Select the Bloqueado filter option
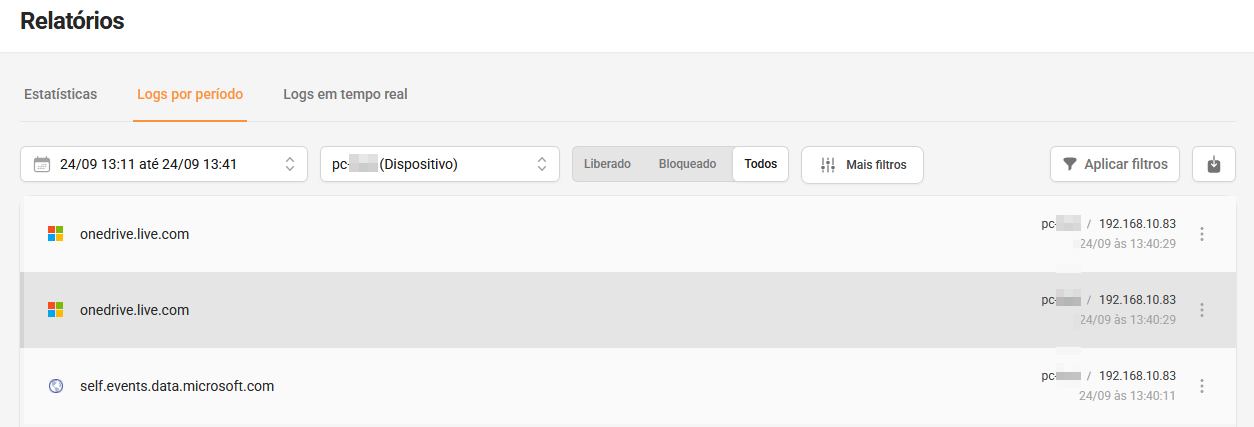The image size is (1254, 427). 687,164
